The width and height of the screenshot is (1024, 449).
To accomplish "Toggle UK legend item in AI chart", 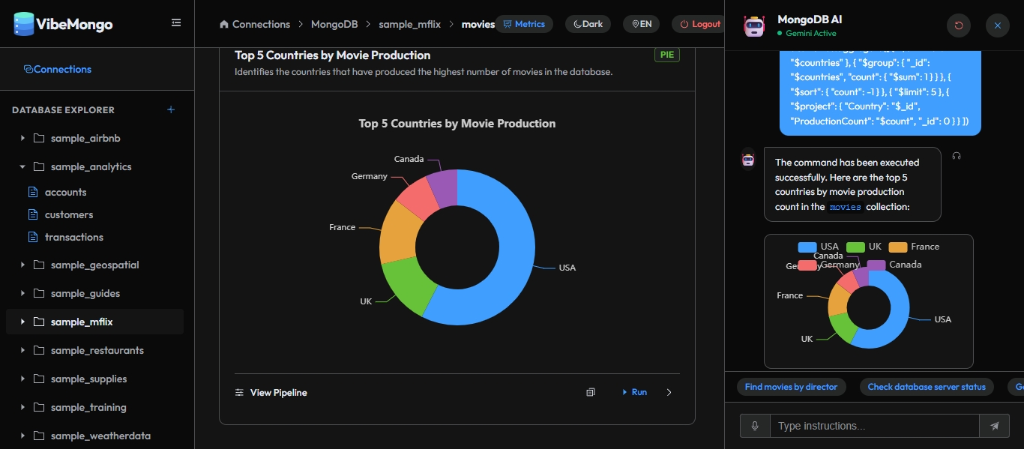I will click(x=864, y=247).
